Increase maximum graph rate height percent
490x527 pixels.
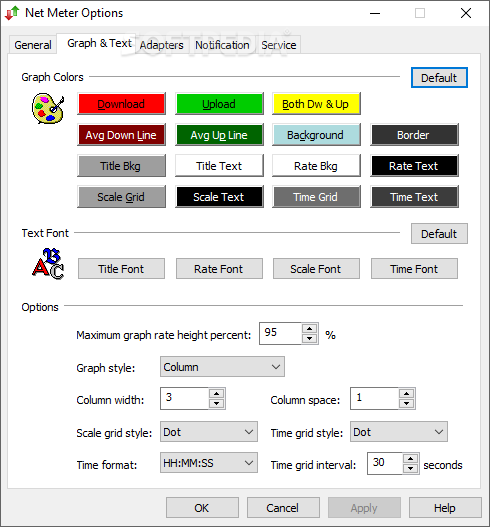click(x=310, y=328)
